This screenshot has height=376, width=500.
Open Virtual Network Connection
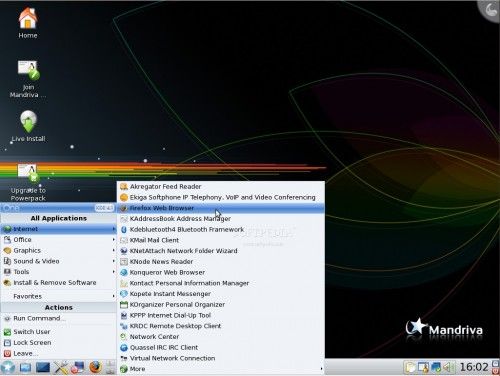tap(221, 358)
